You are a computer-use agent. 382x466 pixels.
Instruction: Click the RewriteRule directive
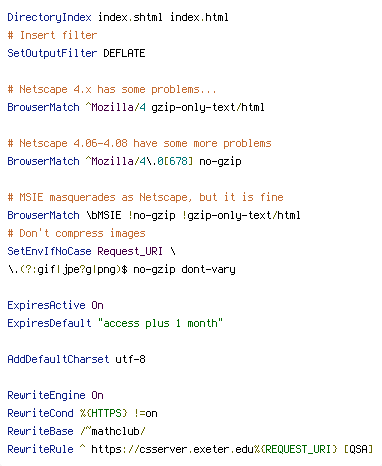click(x=40, y=449)
